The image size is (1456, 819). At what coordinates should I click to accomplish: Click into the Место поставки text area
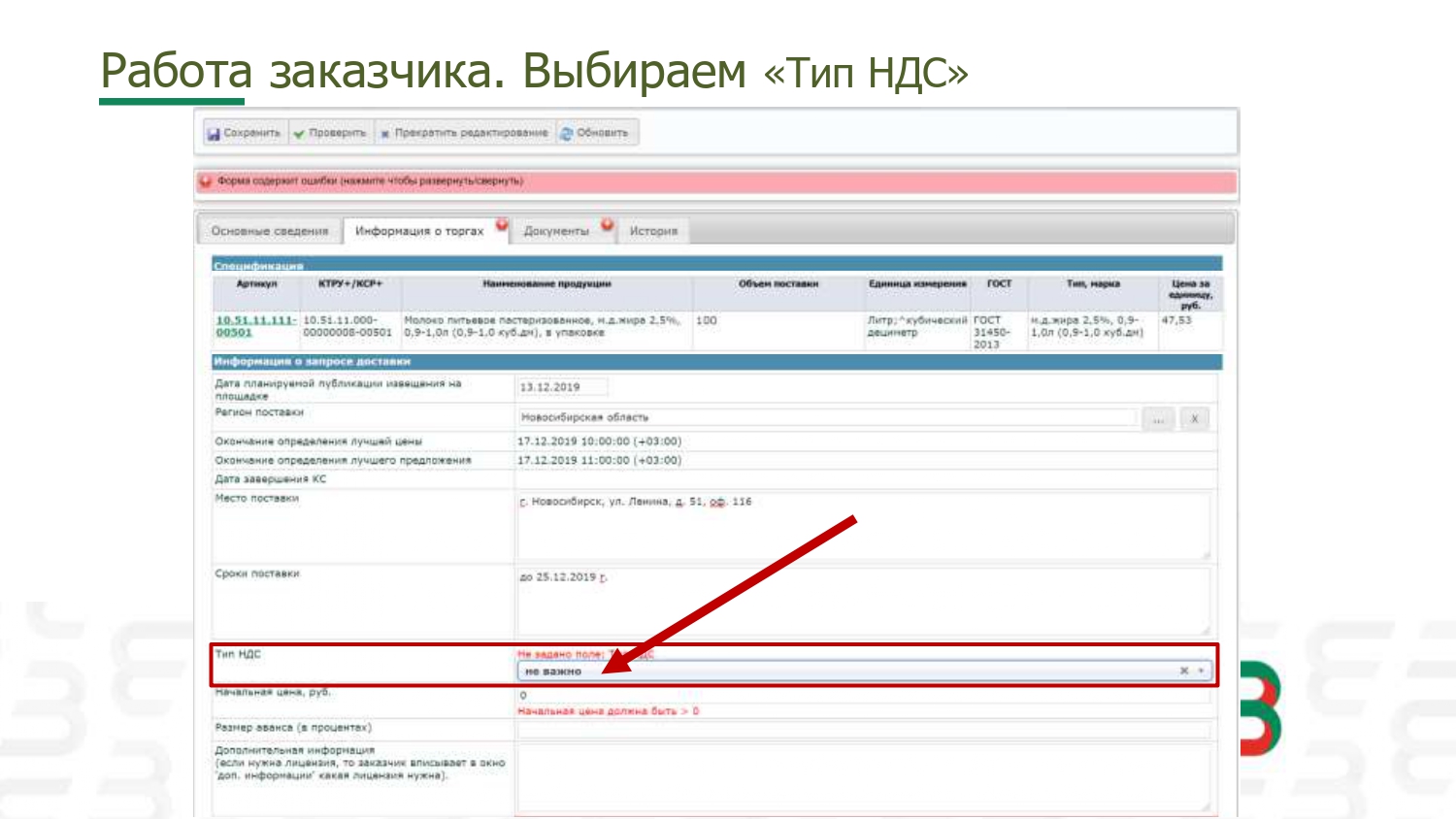point(862,526)
